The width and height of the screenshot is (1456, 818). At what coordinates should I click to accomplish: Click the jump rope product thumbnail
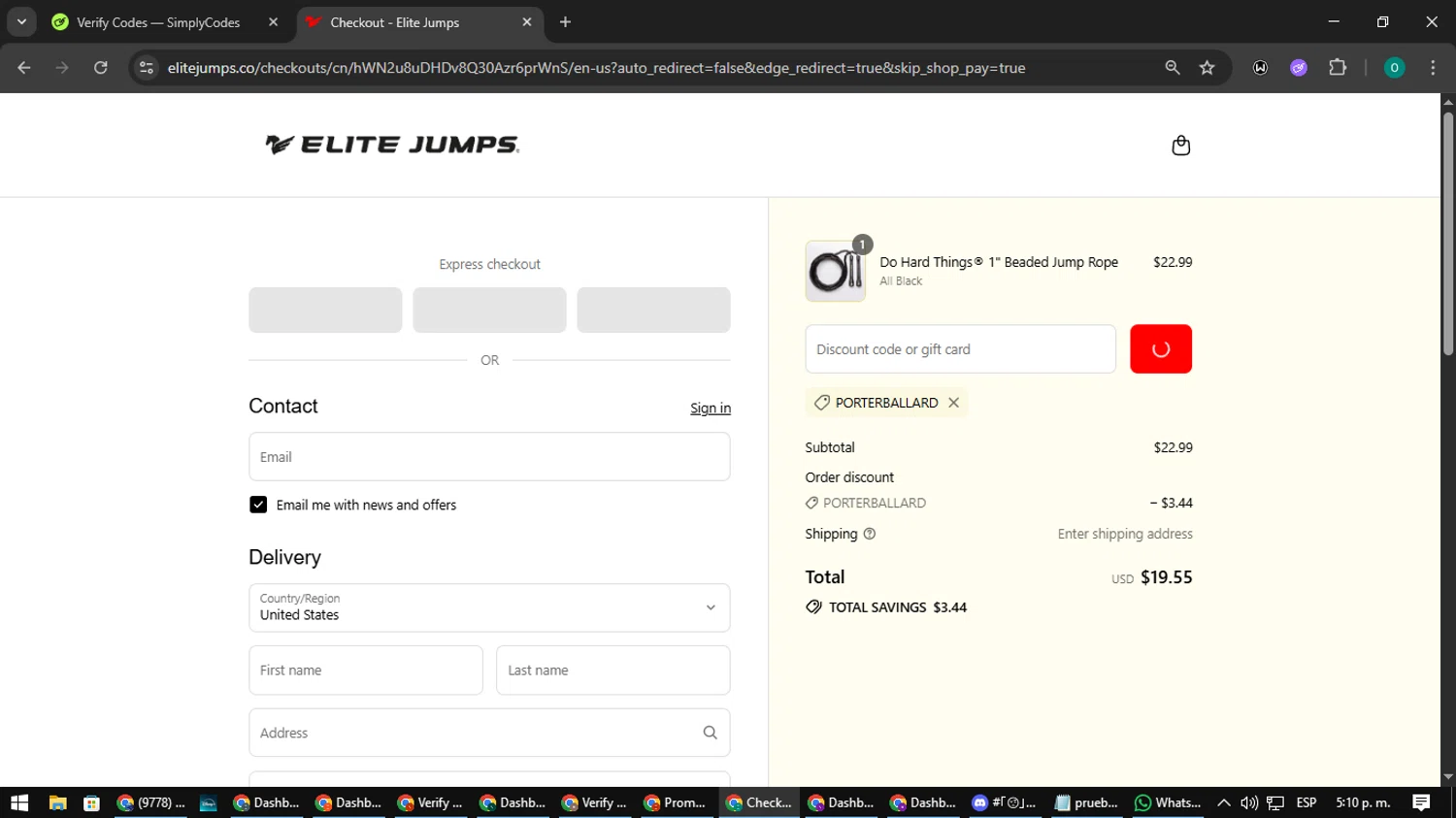coord(835,272)
